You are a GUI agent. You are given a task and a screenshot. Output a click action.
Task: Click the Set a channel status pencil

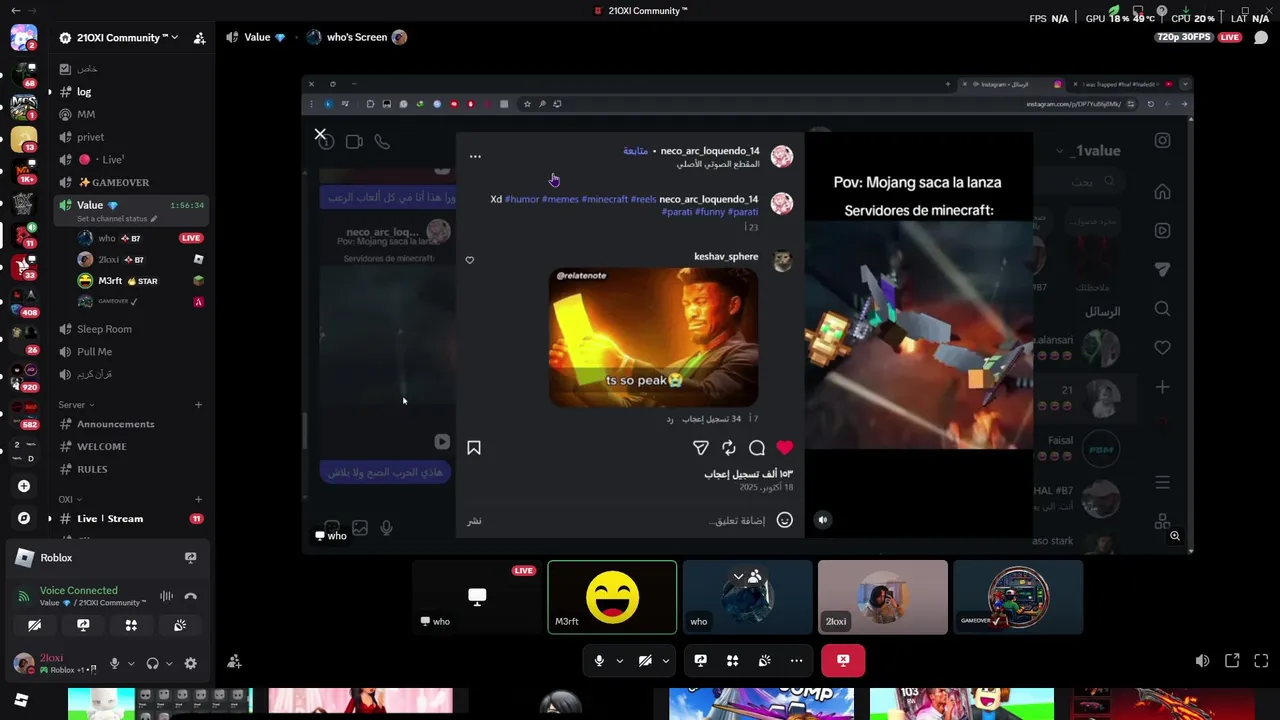tap(154, 219)
